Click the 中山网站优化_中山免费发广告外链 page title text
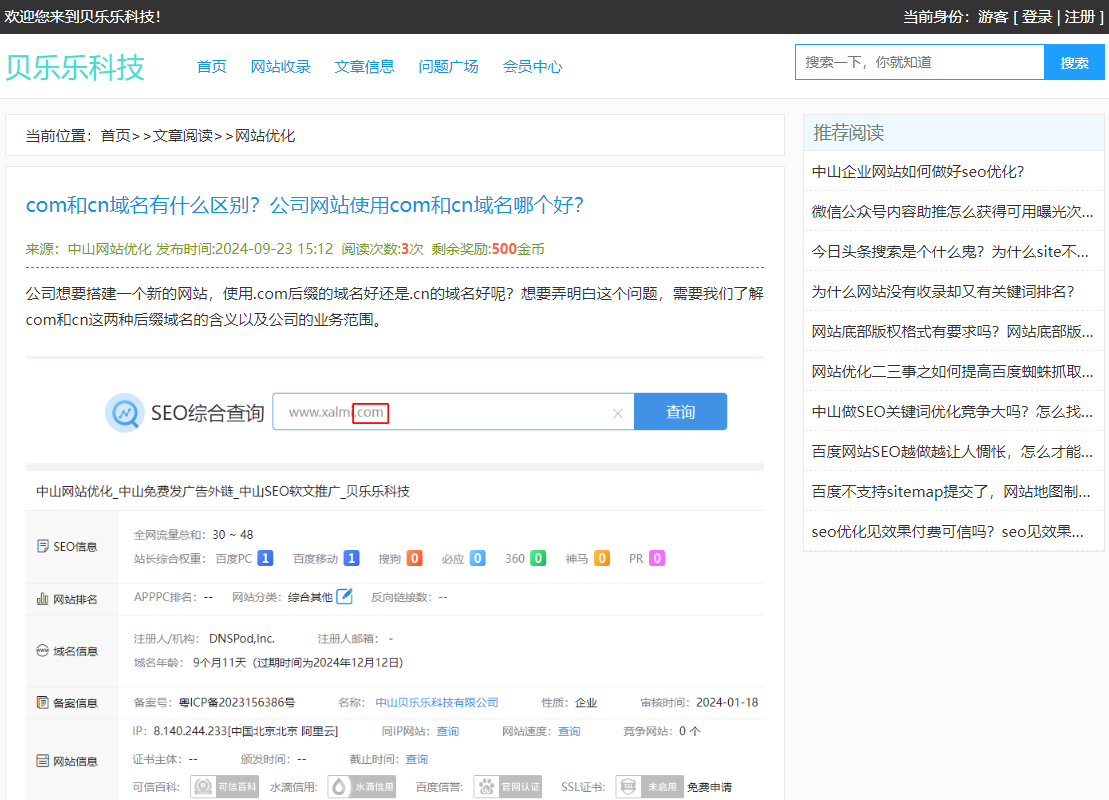The width and height of the screenshot is (1109, 800). [x=223, y=491]
